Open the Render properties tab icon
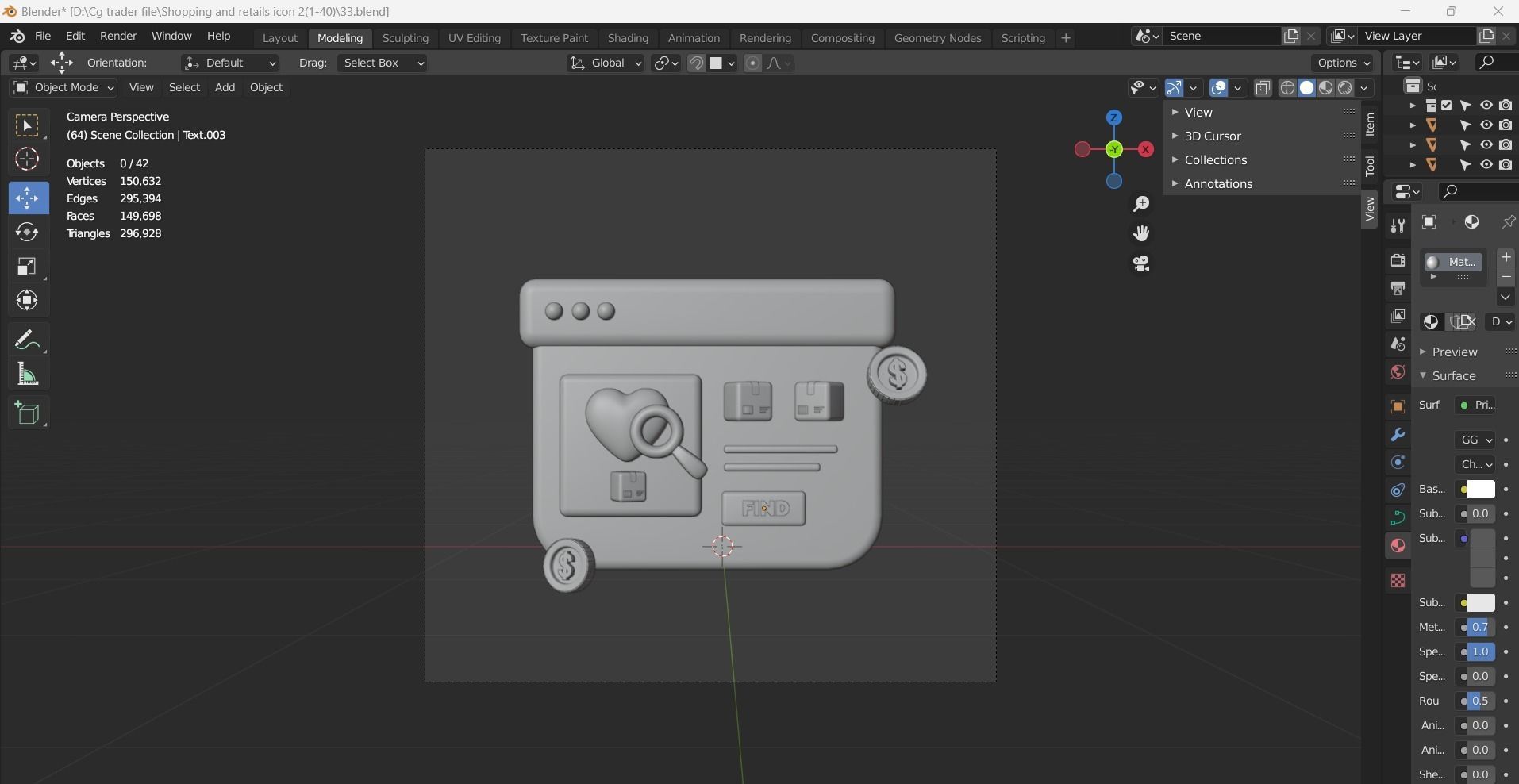The image size is (1519, 784). click(x=1398, y=260)
